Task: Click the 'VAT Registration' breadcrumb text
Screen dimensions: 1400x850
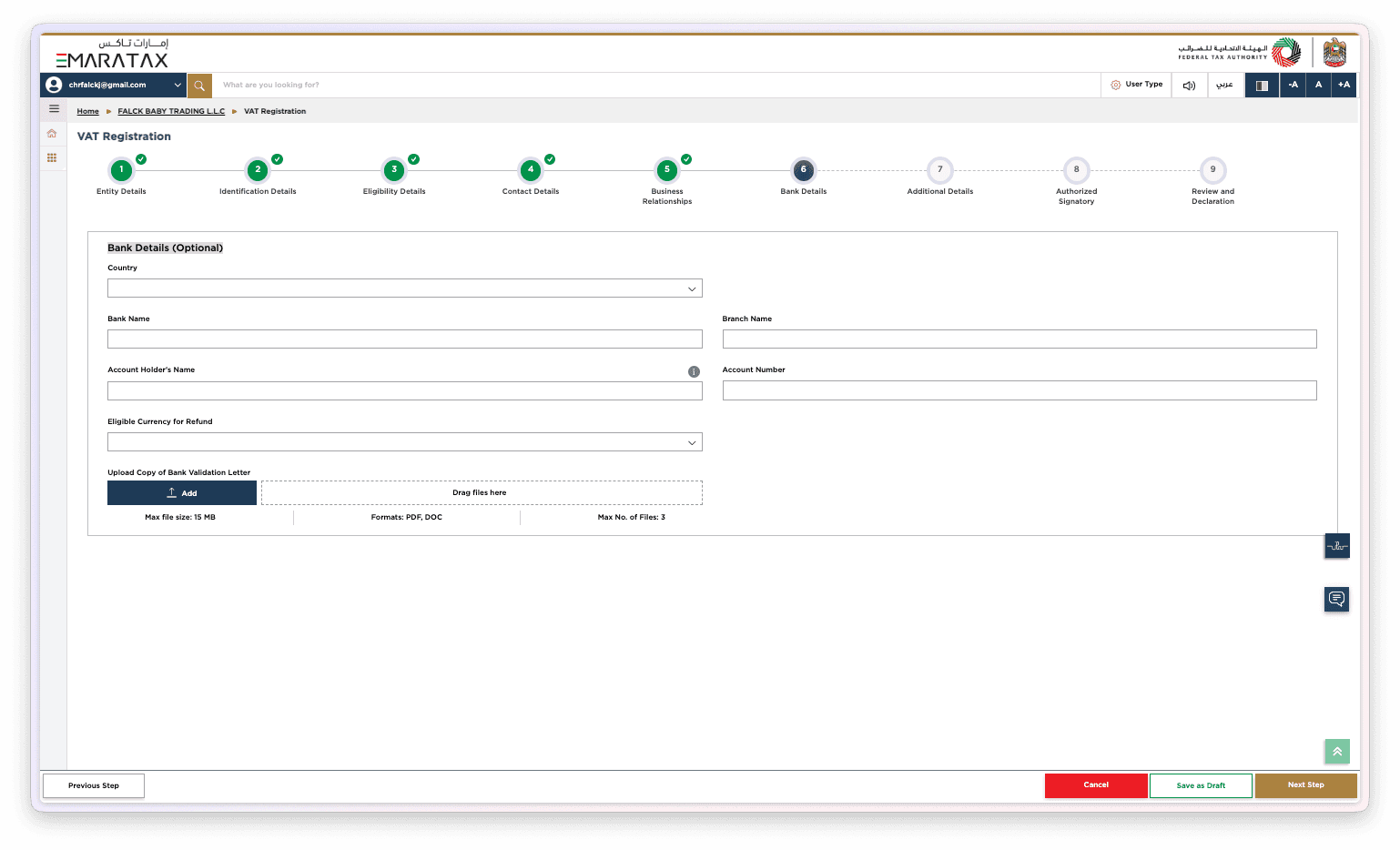Action: (x=275, y=111)
